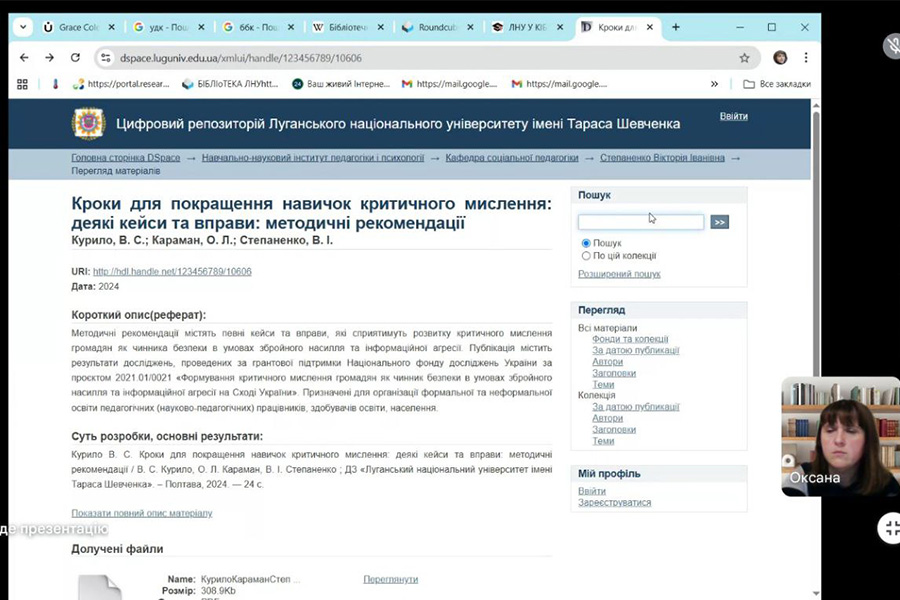Open a new browser tab with plus
The image size is (900, 600).
[x=676, y=27]
